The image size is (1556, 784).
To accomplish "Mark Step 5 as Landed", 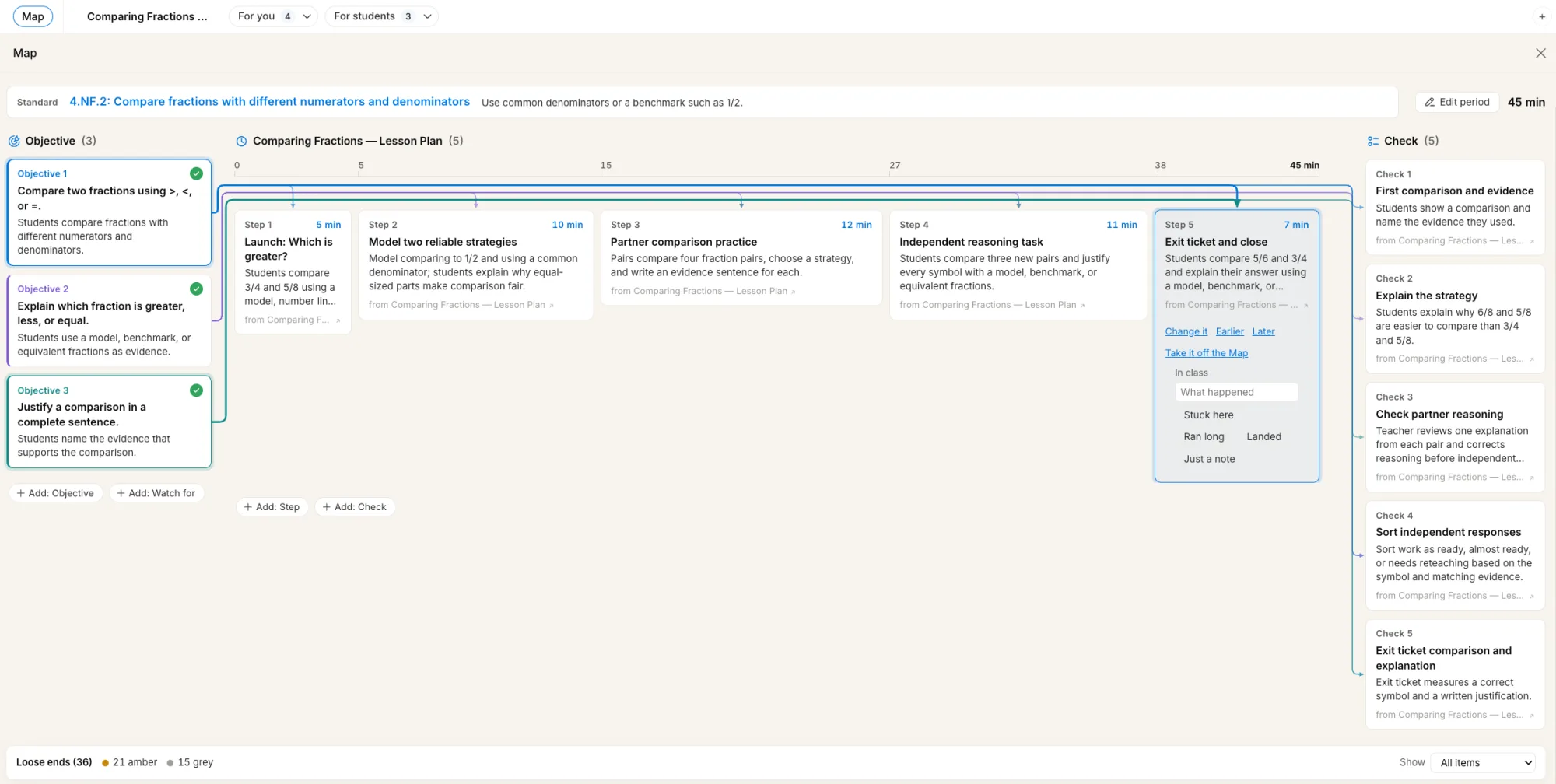I will (x=1264, y=437).
